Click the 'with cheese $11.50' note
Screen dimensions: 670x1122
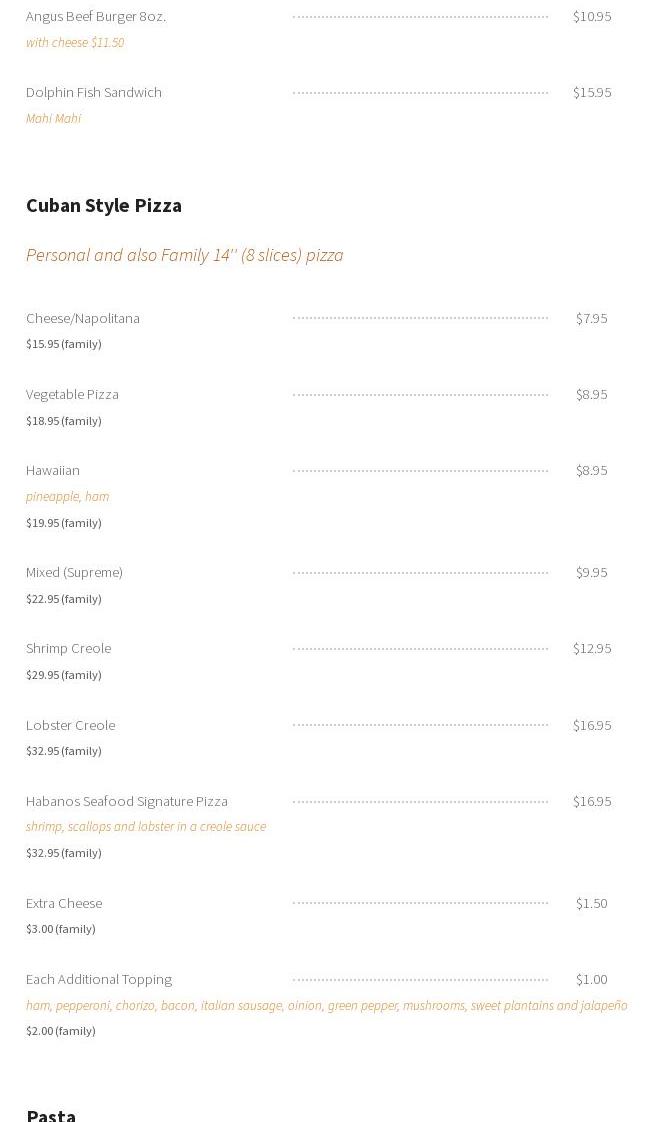(x=75, y=42)
